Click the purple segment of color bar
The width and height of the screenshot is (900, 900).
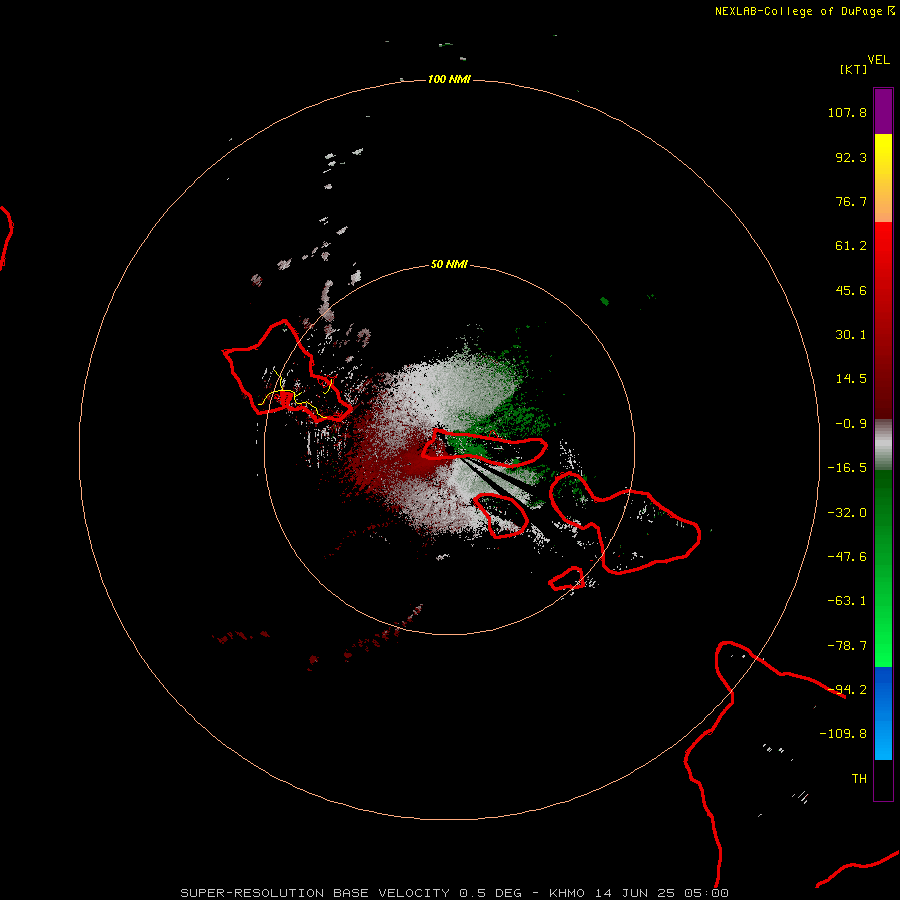click(883, 111)
